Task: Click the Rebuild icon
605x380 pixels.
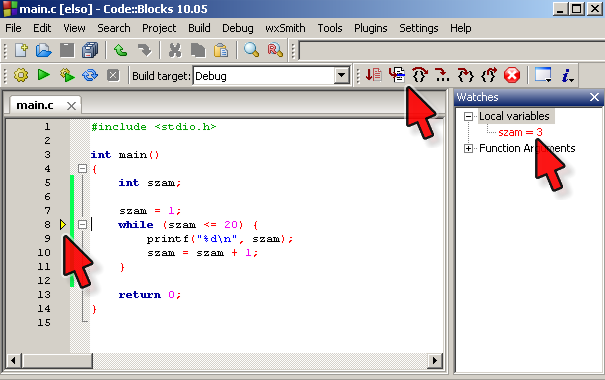Action: tap(90, 75)
